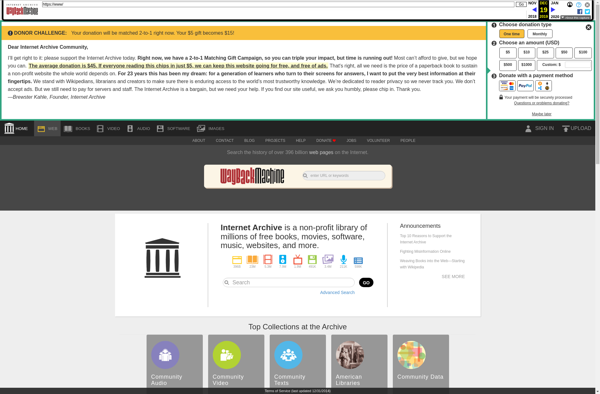Viewport: 600px width, 394px height.
Task: Choose the $500 donation amount
Action: click(508, 65)
